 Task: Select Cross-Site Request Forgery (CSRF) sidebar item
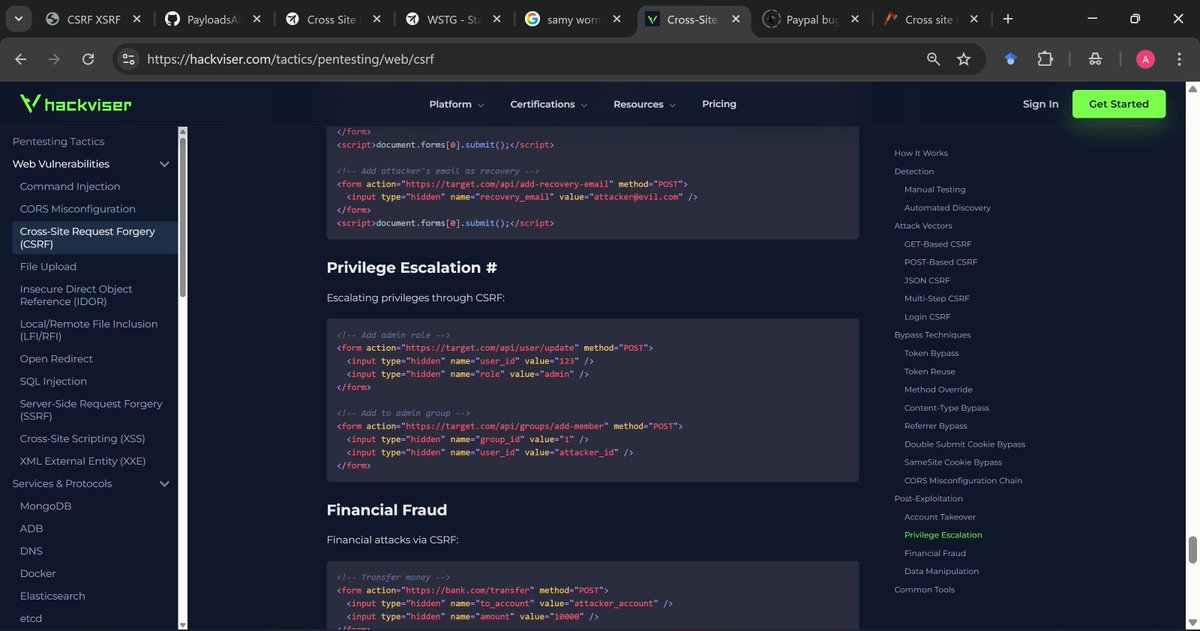click(93, 238)
